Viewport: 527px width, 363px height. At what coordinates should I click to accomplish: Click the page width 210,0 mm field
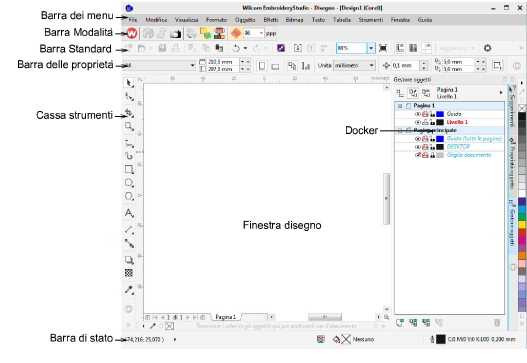pyautogui.click(x=223, y=62)
